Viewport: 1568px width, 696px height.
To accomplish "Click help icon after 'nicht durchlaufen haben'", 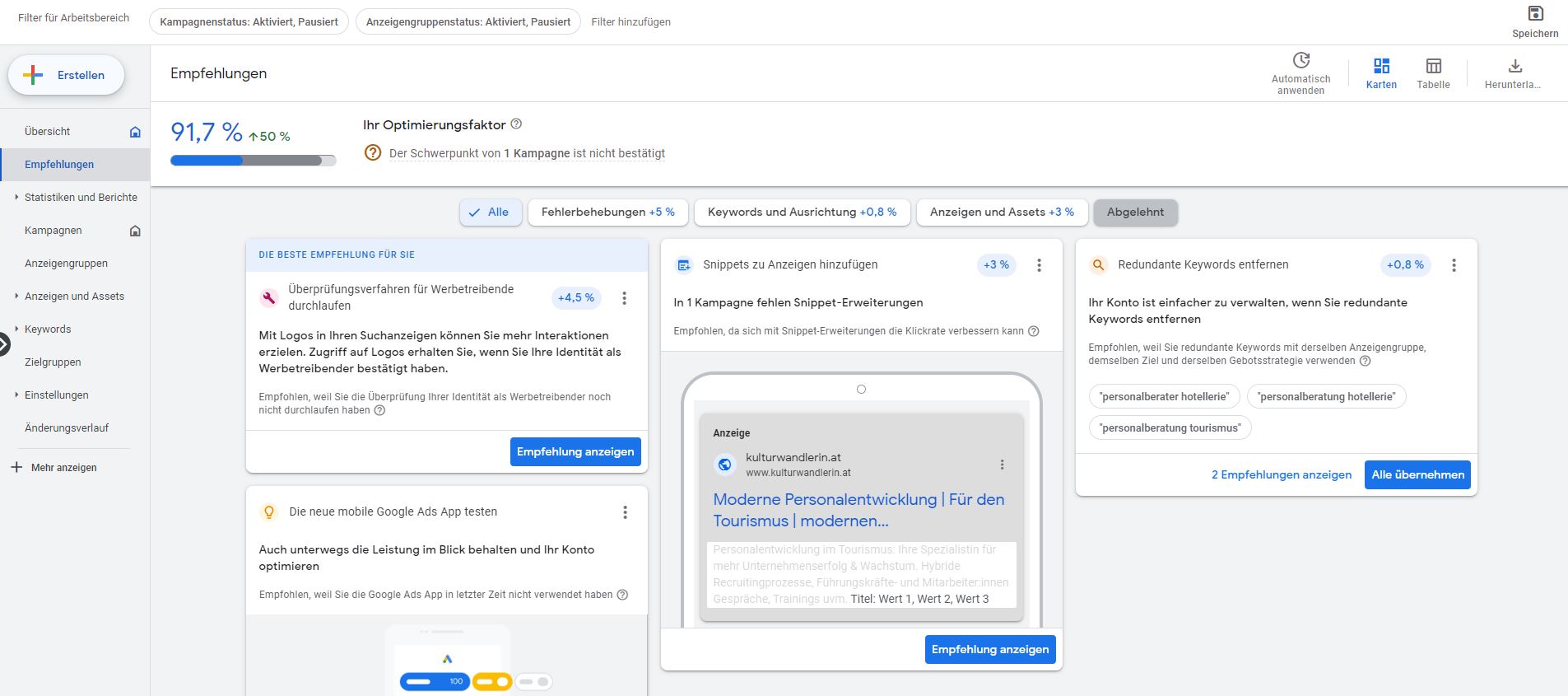I will pyautogui.click(x=379, y=410).
